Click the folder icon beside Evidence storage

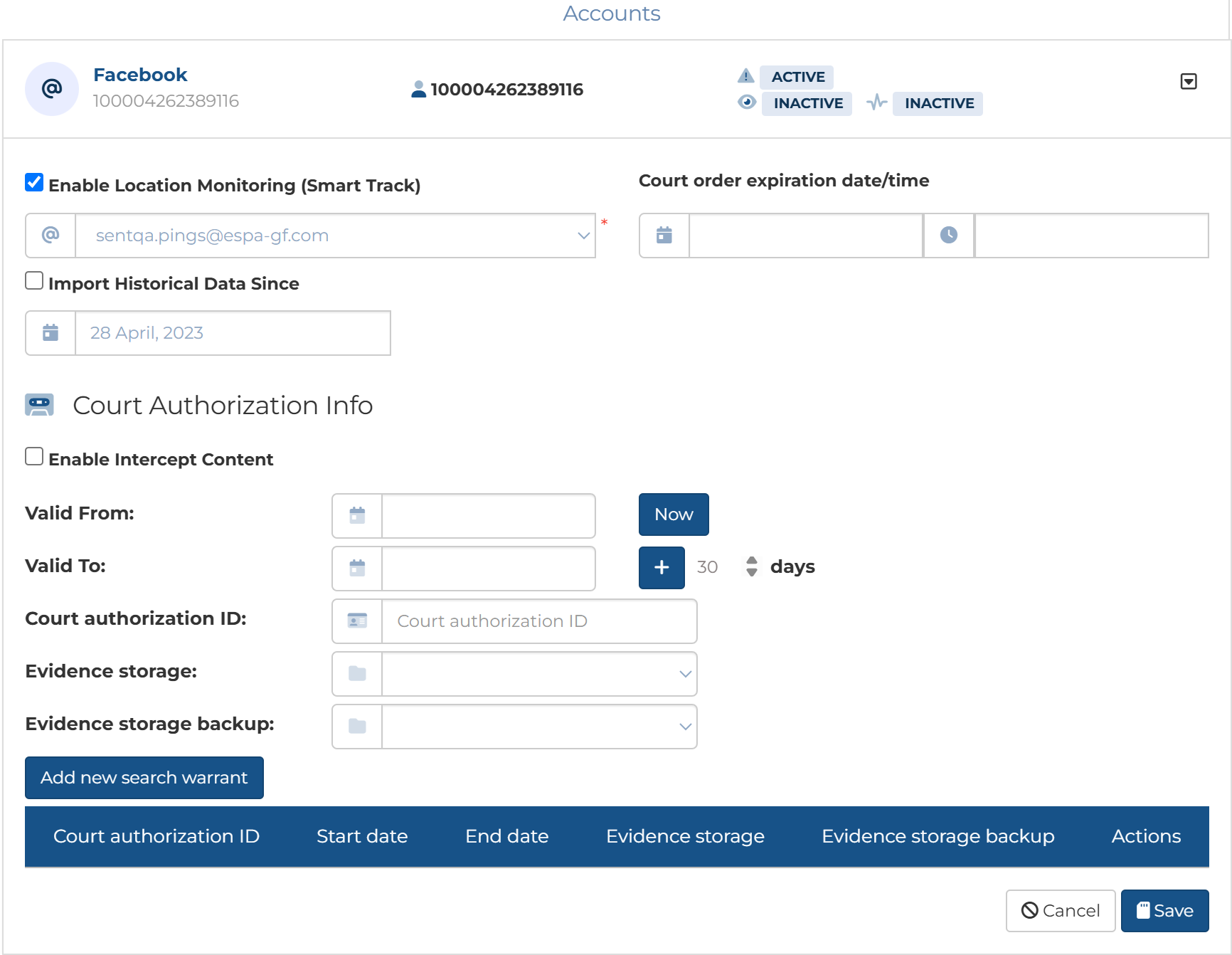357,674
